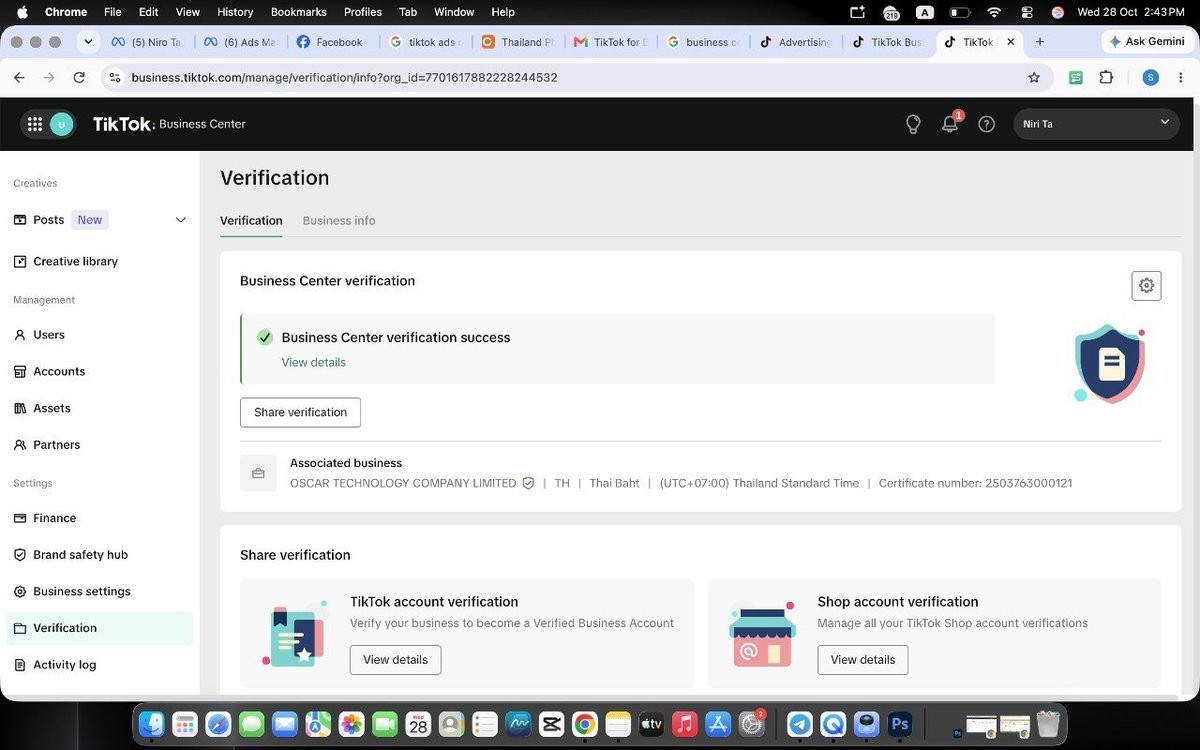The width and height of the screenshot is (1200, 750).
Task: Open notifications bell with badge
Action: (x=950, y=124)
